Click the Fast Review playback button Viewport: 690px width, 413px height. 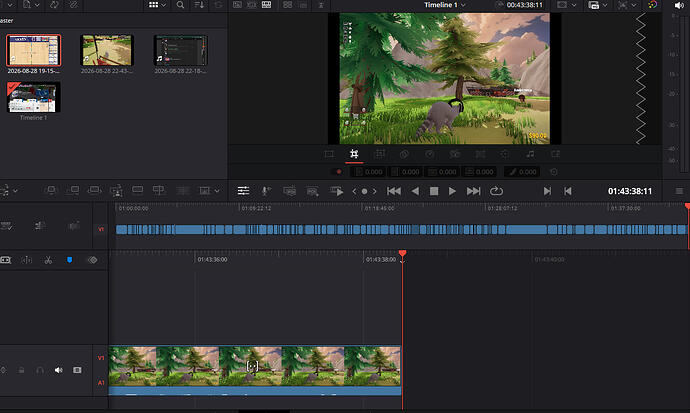coord(336,191)
